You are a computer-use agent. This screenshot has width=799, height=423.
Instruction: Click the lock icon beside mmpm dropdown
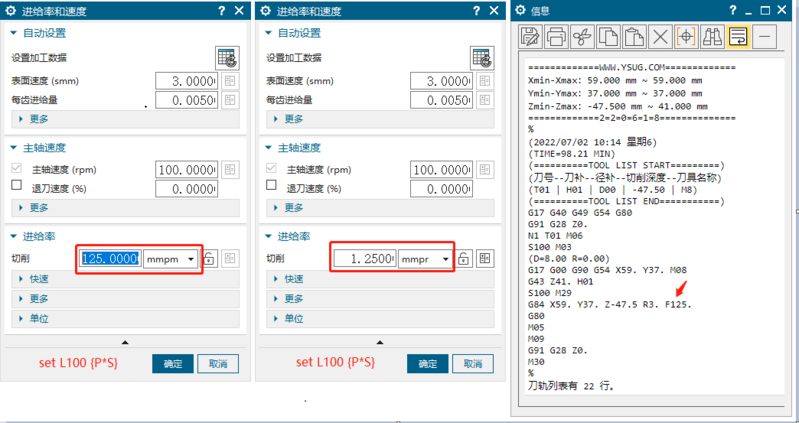[x=209, y=258]
